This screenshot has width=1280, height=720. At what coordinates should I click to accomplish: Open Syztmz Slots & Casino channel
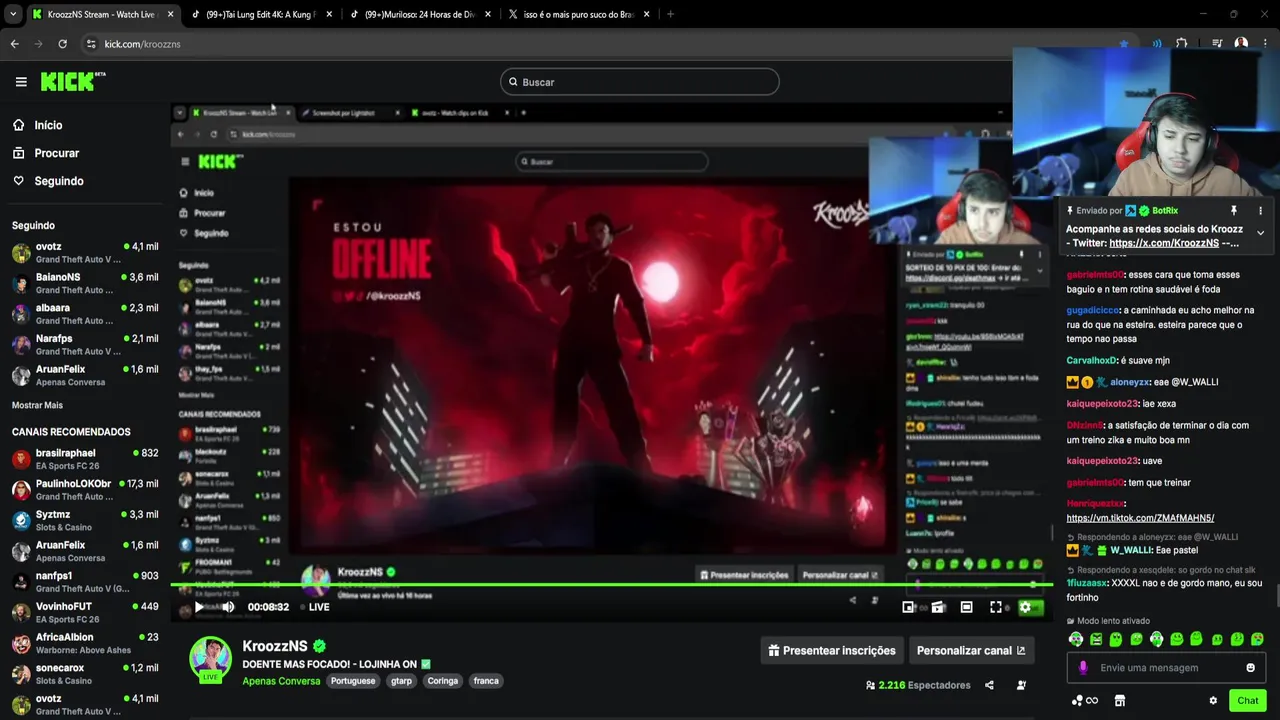[85, 520]
